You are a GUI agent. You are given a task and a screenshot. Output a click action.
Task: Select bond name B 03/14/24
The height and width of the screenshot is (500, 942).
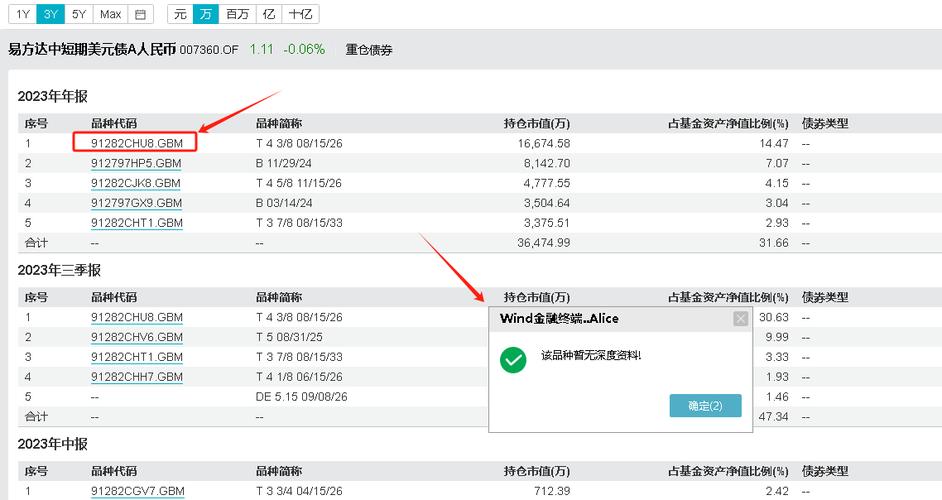(x=284, y=203)
